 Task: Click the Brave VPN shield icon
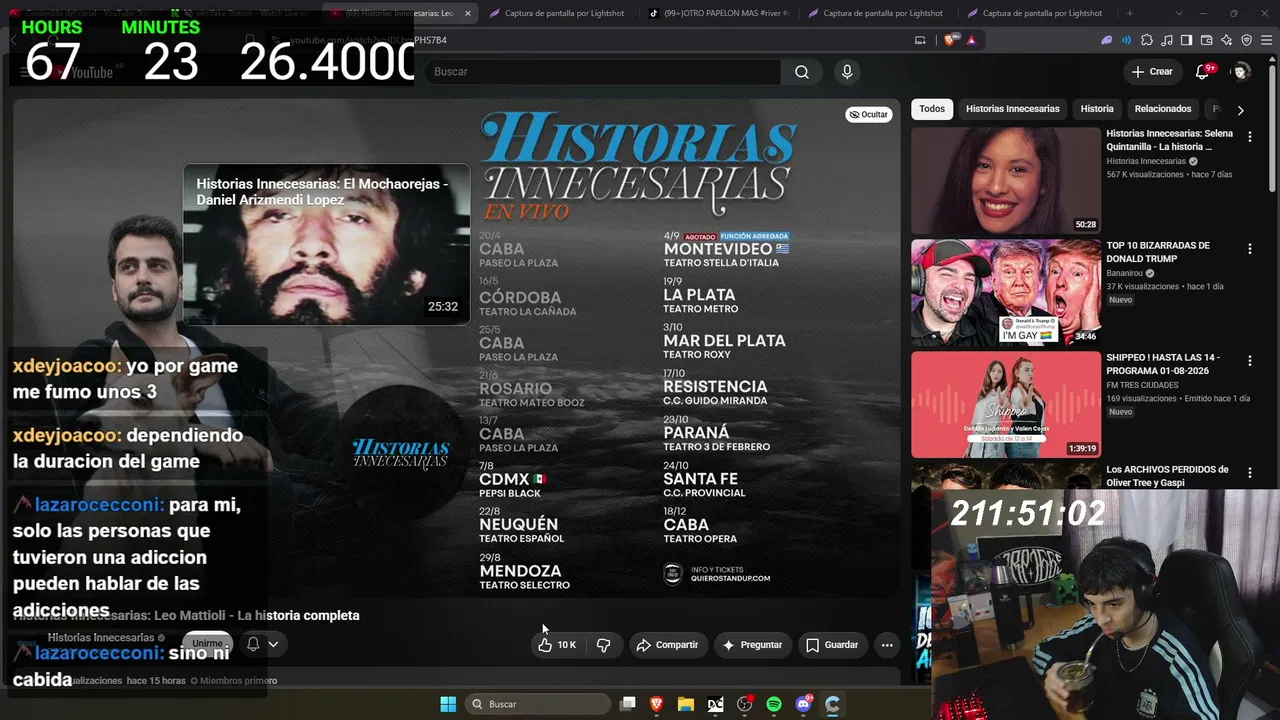[1246, 40]
